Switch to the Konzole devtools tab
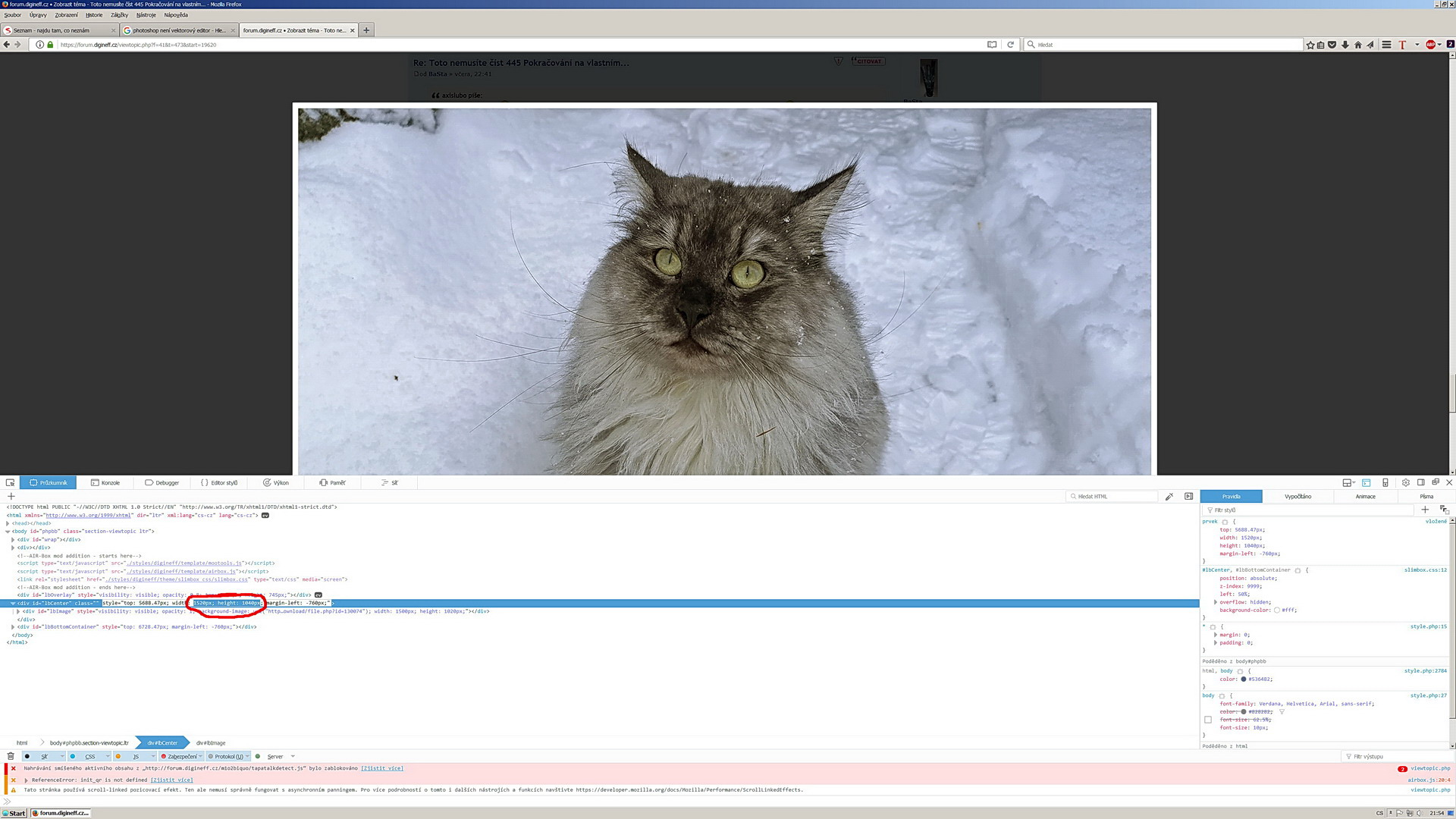Screen dimensions: 1456x819 tap(105, 482)
